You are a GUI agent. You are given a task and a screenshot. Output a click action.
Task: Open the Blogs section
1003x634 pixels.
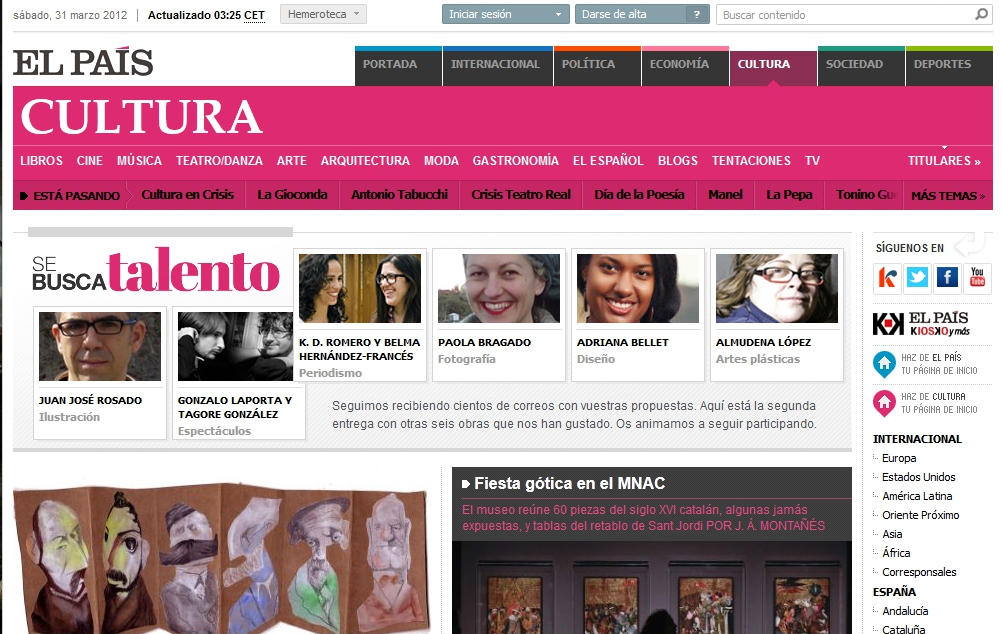coord(677,161)
